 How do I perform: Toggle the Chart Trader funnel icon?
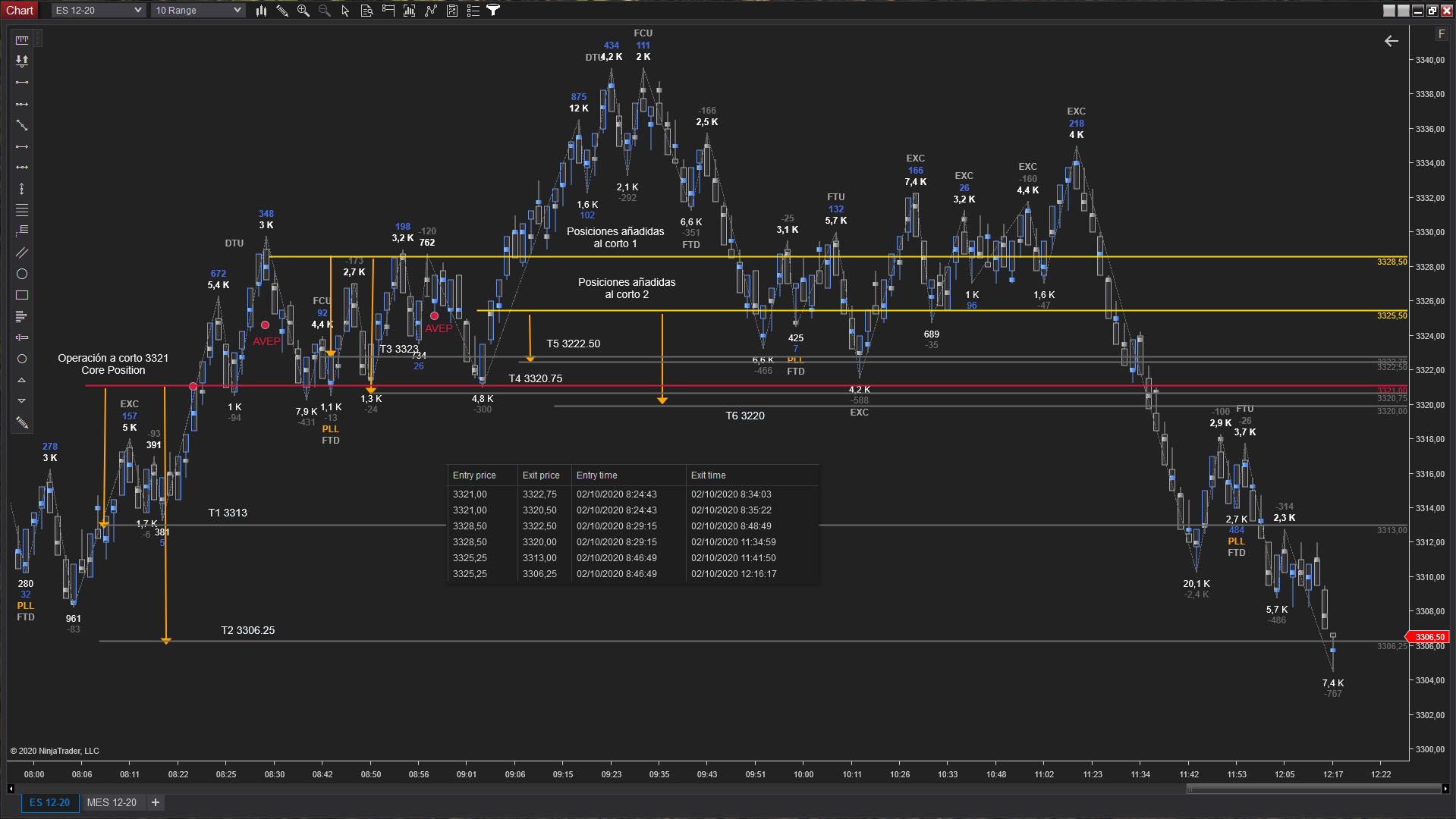[x=493, y=11]
